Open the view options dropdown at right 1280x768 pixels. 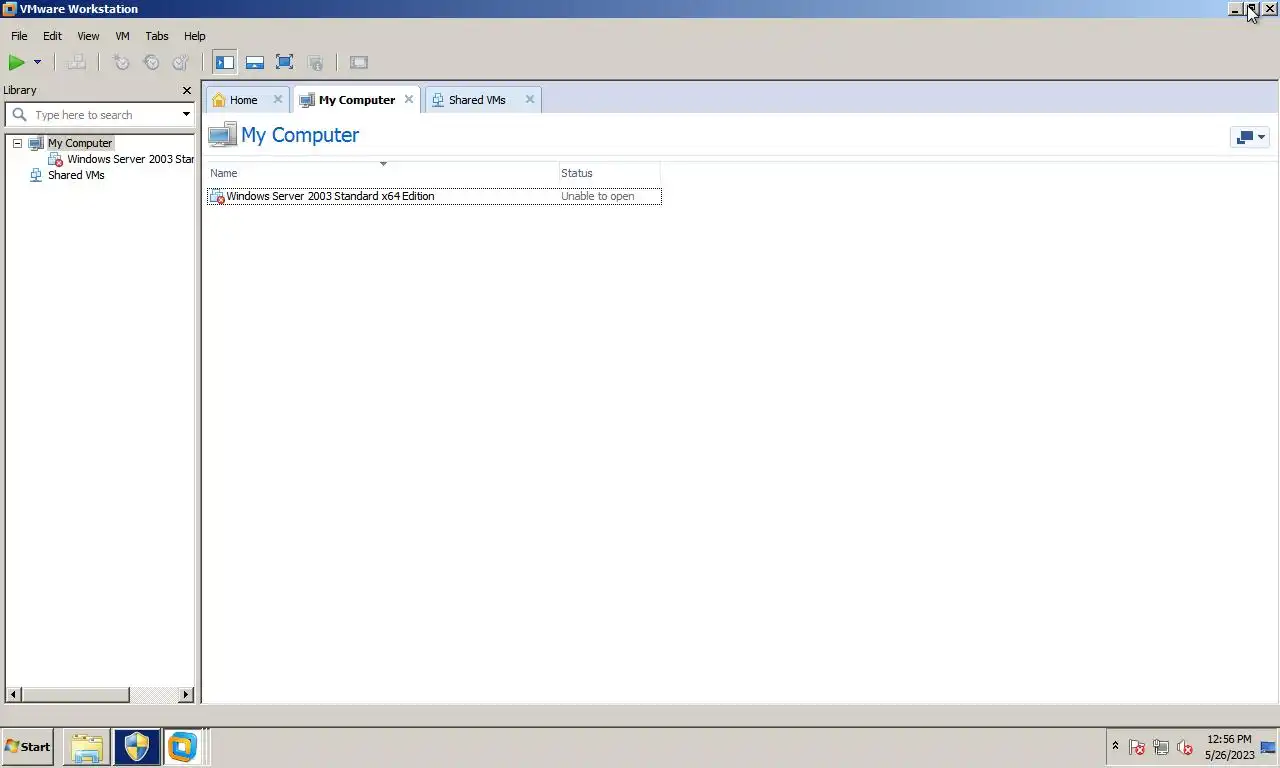pos(1249,137)
